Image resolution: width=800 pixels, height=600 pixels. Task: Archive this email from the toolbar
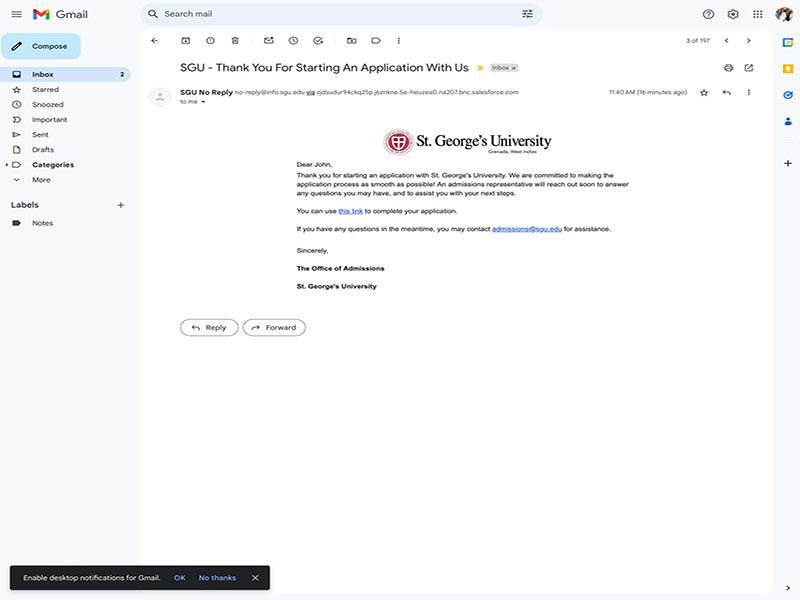click(185, 40)
